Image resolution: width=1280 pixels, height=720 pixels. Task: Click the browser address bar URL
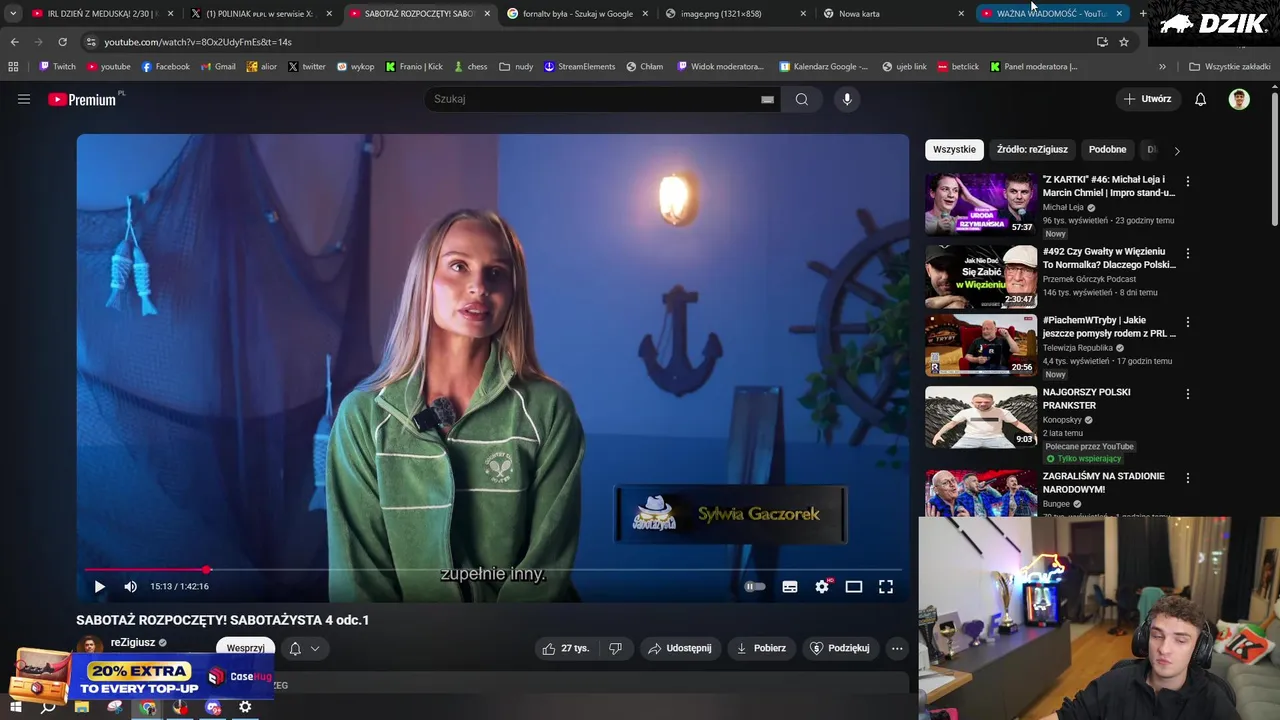(198, 42)
